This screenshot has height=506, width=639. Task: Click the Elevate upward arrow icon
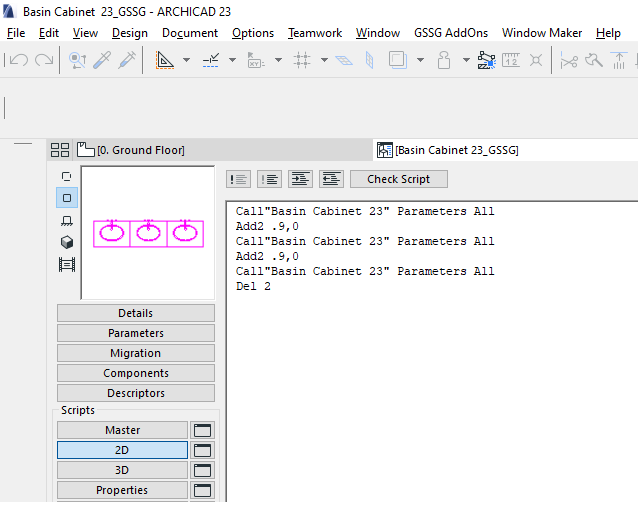point(619,60)
